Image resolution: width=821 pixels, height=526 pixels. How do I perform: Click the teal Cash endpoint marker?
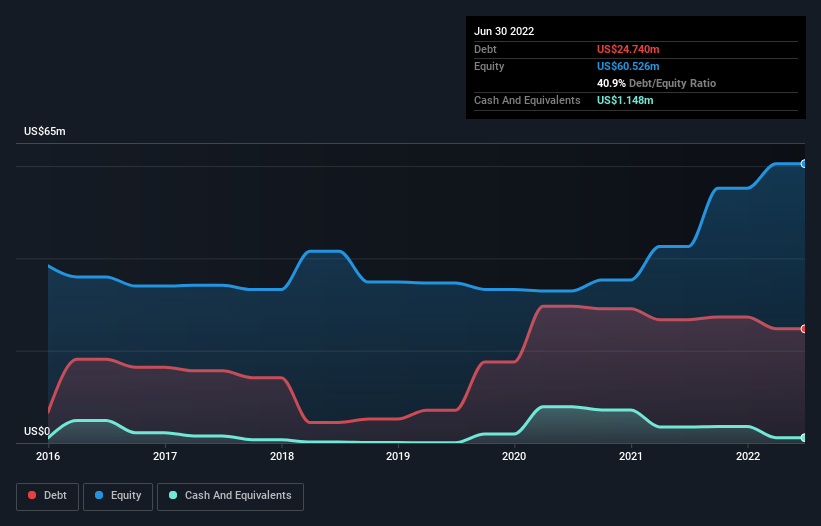coord(804,438)
